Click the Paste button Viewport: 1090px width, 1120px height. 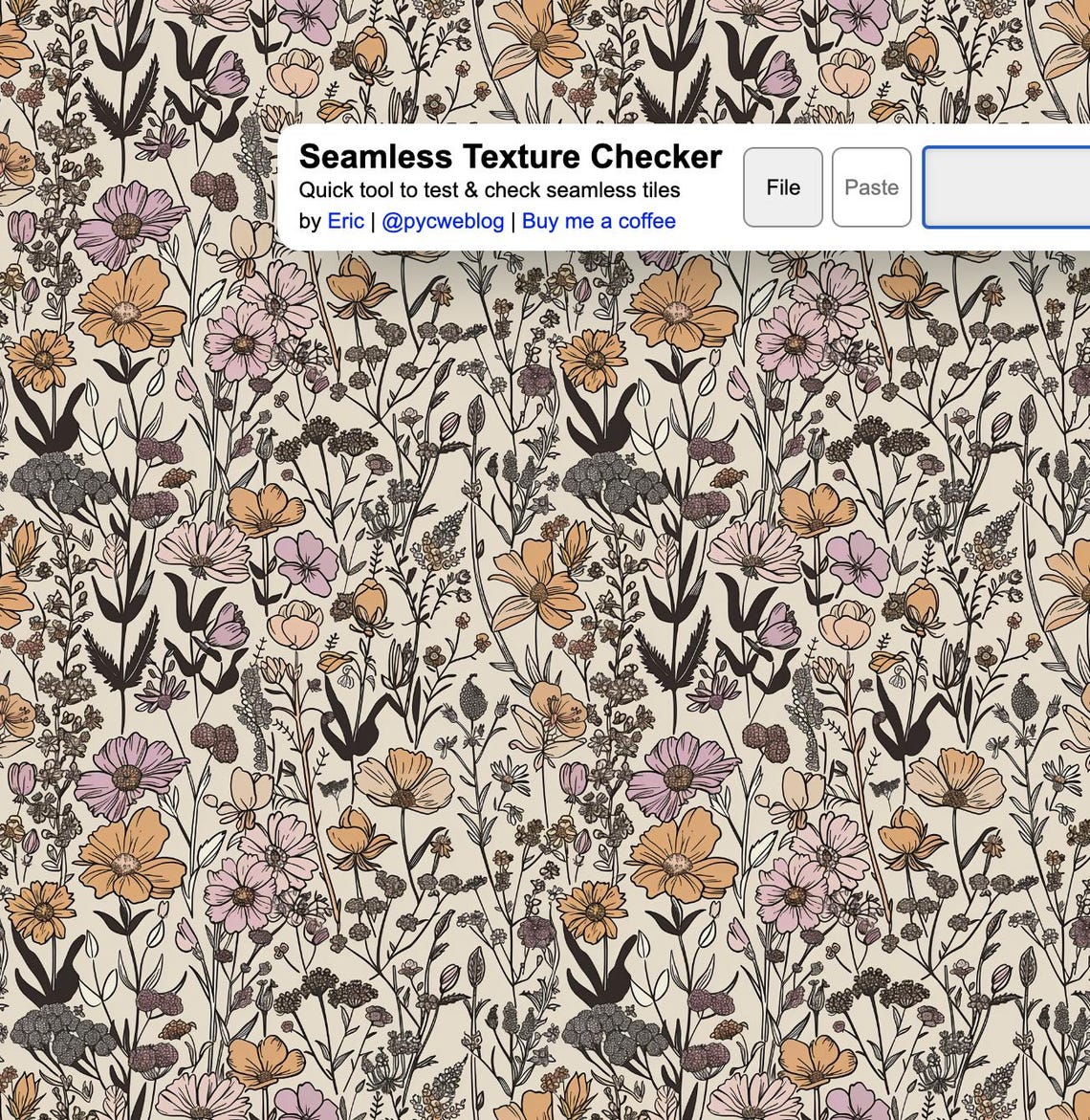tap(871, 187)
